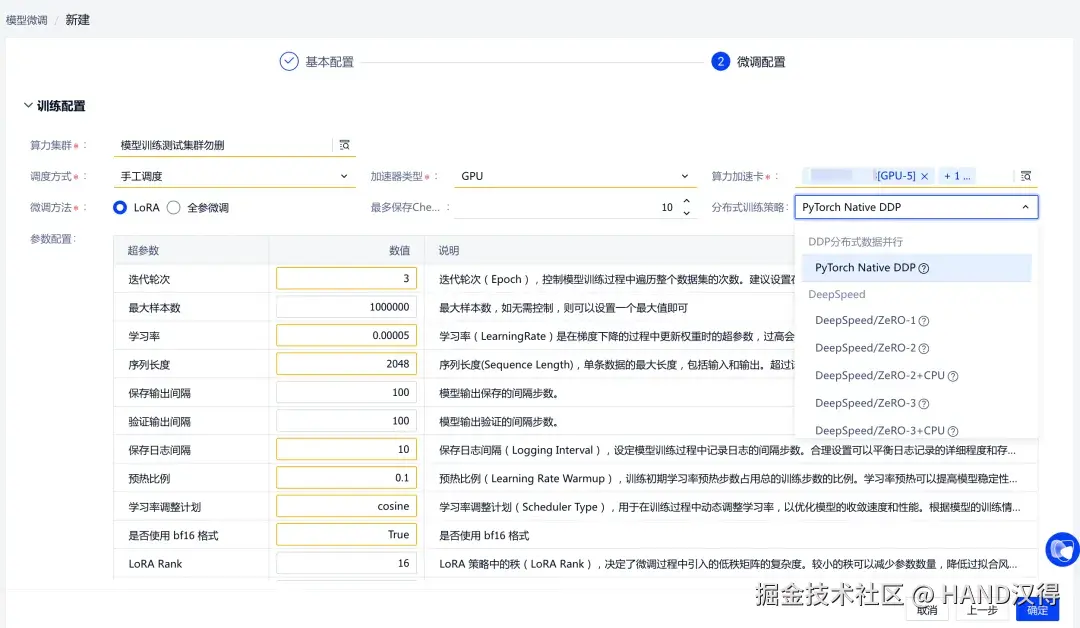Edit the 验证输出间隔 value field
This screenshot has width=1080, height=628.
pyautogui.click(x=346, y=421)
